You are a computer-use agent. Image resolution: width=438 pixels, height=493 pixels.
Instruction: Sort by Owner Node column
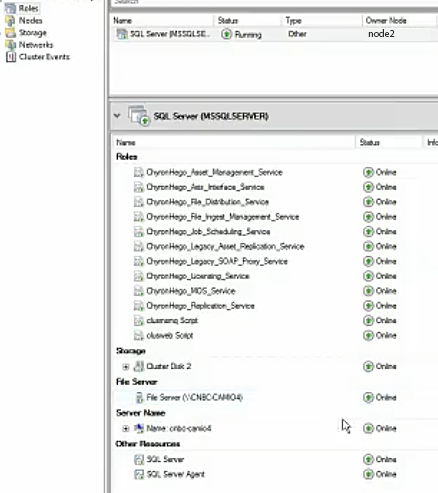pyautogui.click(x=399, y=21)
